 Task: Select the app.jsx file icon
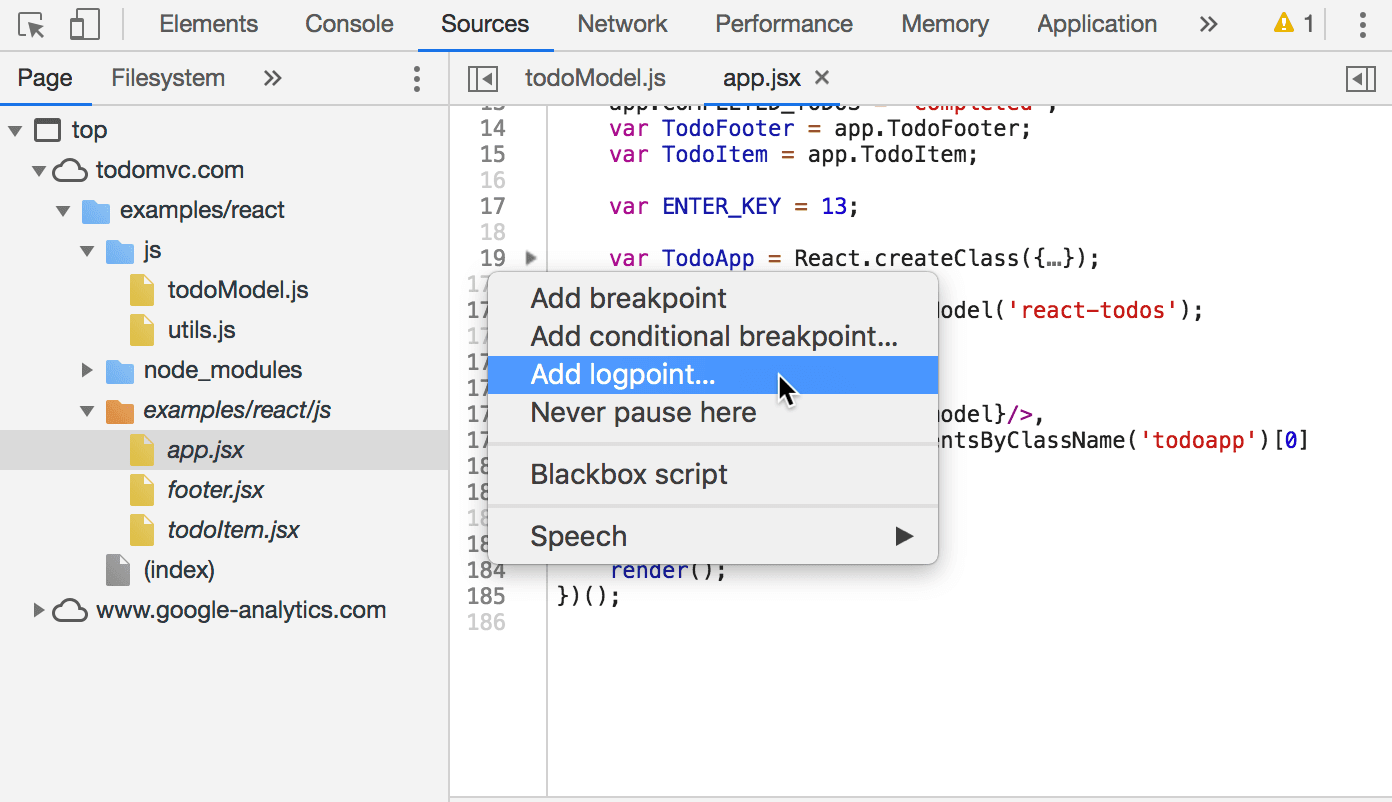coord(140,450)
